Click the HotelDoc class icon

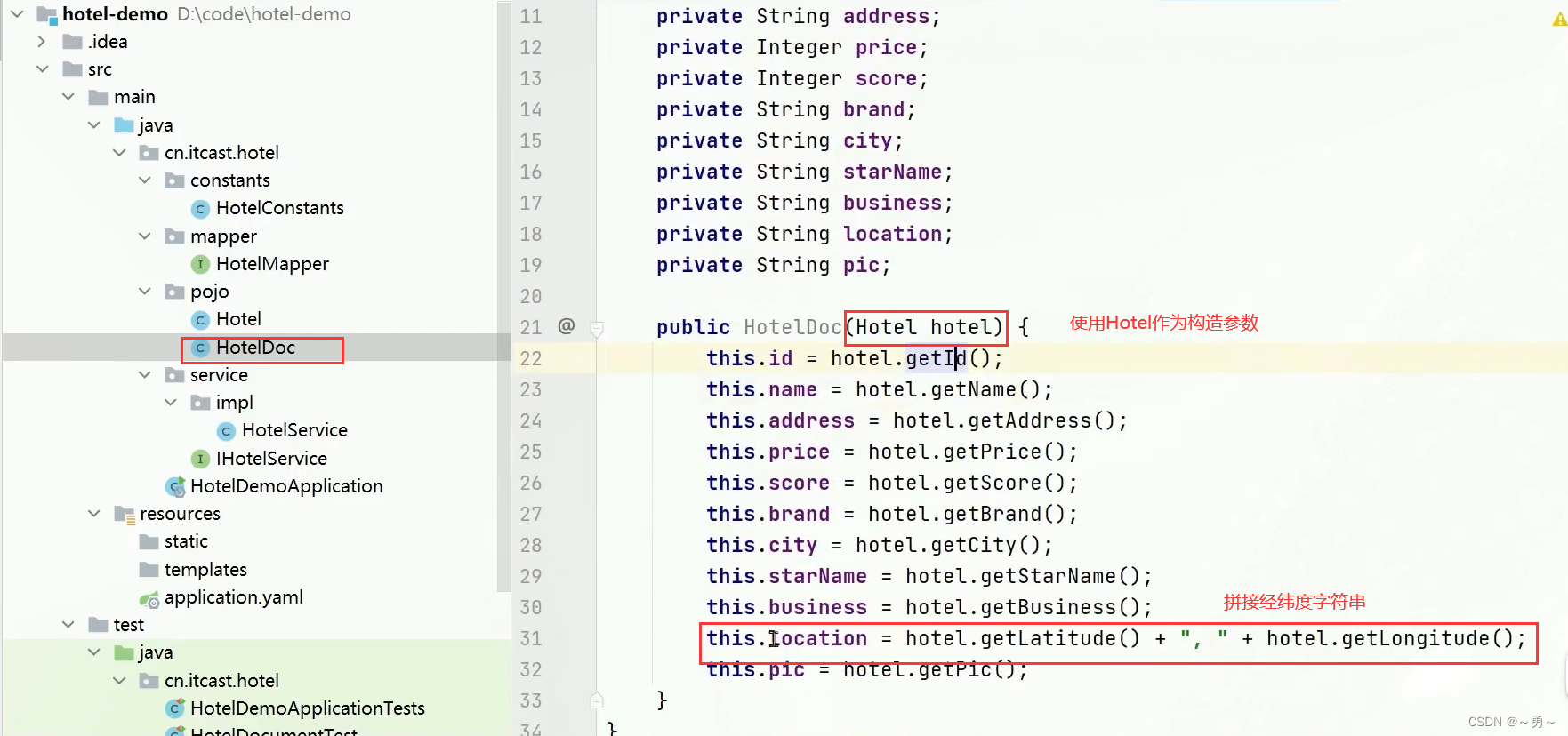[201, 348]
